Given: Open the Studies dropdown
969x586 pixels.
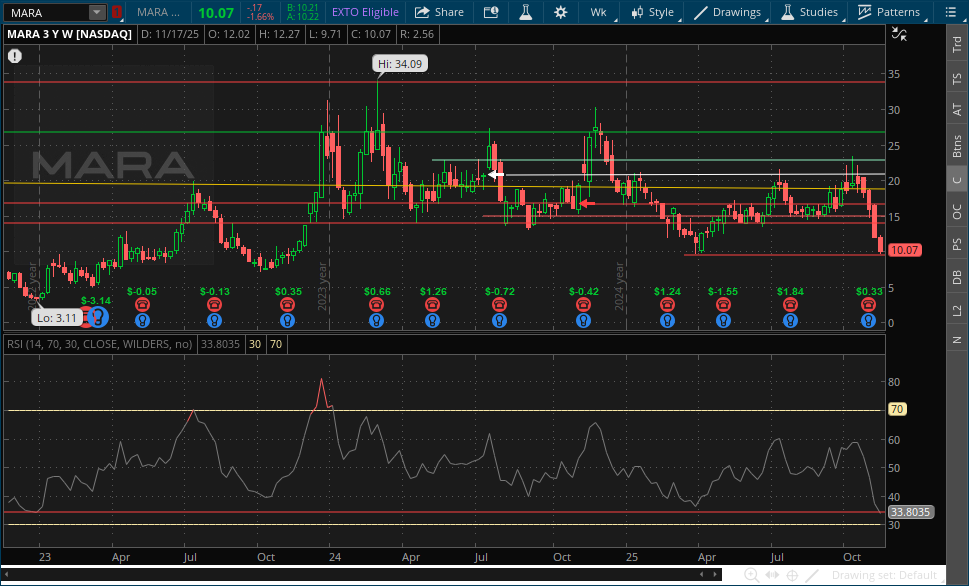Looking at the screenshot, I should (810, 12).
